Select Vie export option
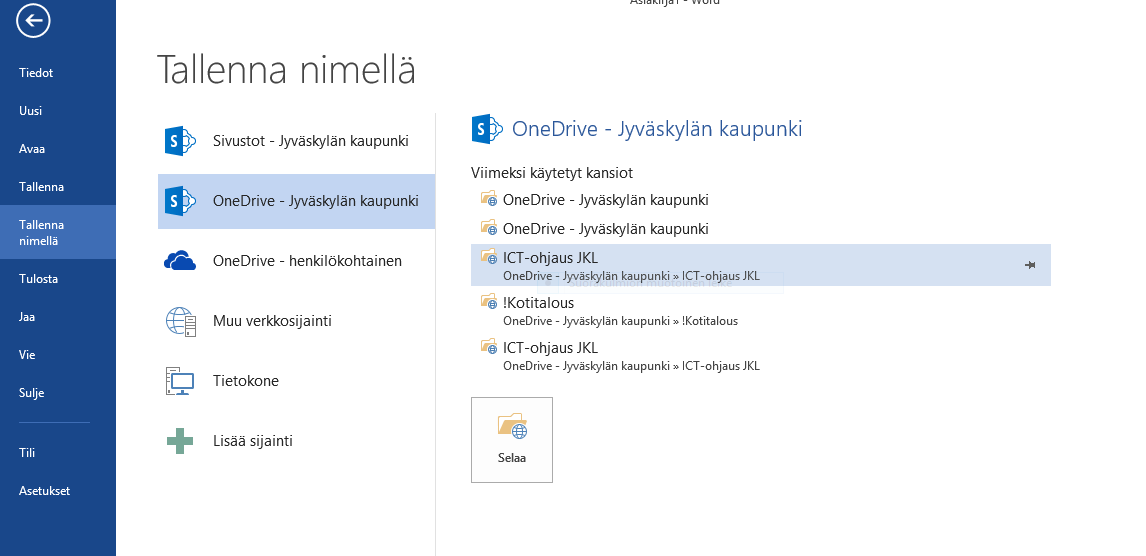Image resolution: width=1146 pixels, height=556 pixels. point(27,355)
